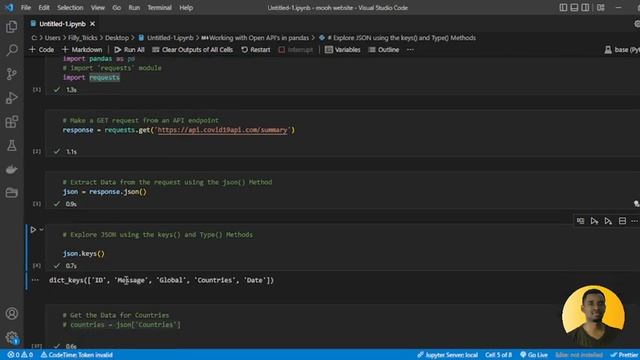Open the Edit menu
The image size is (640, 360).
44,7
